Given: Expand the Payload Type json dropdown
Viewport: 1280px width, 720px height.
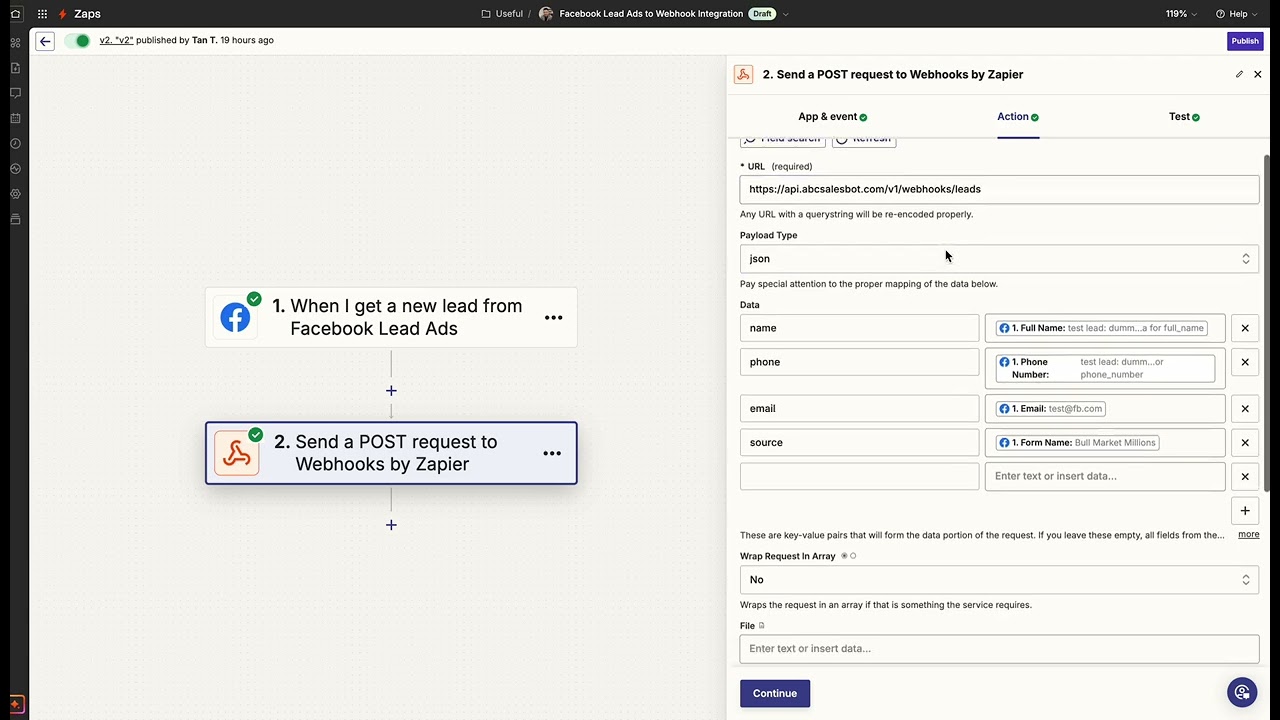Looking at the screenshot, I should coord(999,259).
